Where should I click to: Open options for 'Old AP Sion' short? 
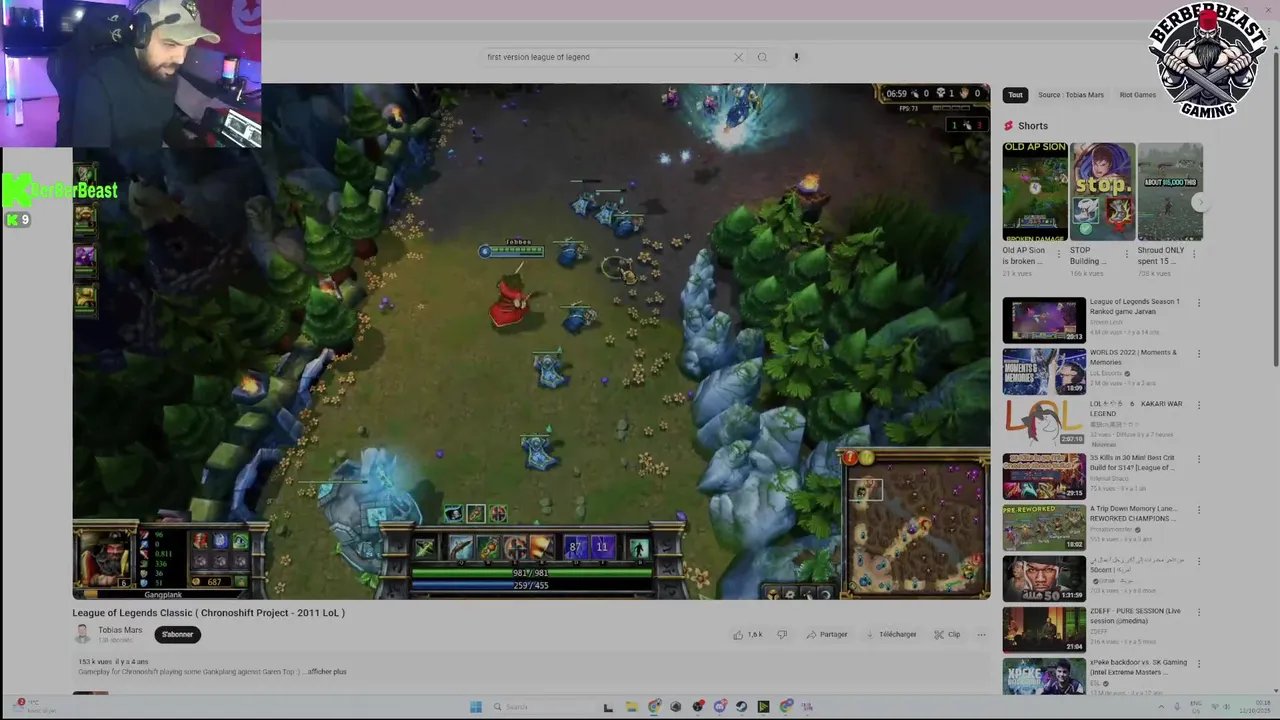point(1060,254)
